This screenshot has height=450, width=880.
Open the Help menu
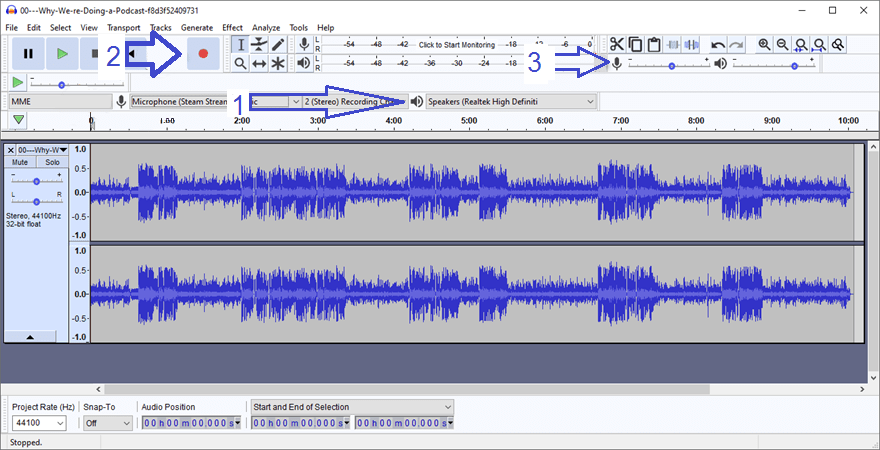(x=326, y=27)
